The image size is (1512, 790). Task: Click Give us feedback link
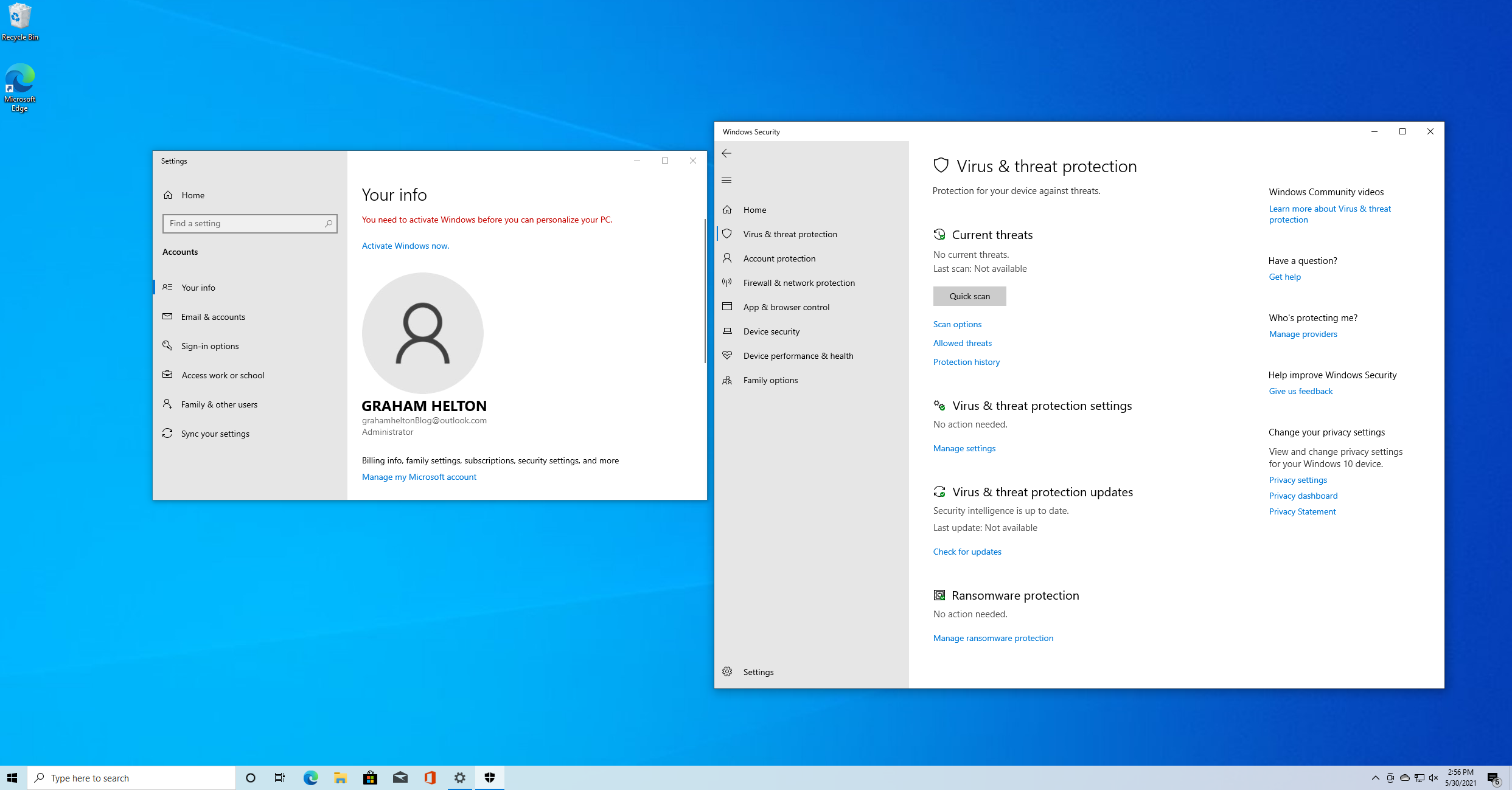point(1300,391)
